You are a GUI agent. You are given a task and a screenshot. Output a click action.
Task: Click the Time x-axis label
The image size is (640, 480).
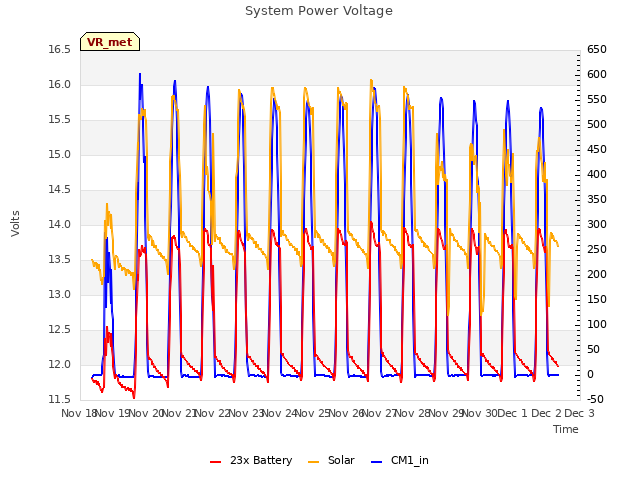click(x=566, y=429)
